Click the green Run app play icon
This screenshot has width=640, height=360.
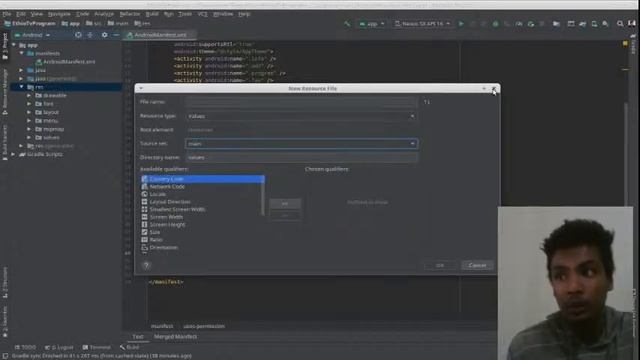pos(461,24)
